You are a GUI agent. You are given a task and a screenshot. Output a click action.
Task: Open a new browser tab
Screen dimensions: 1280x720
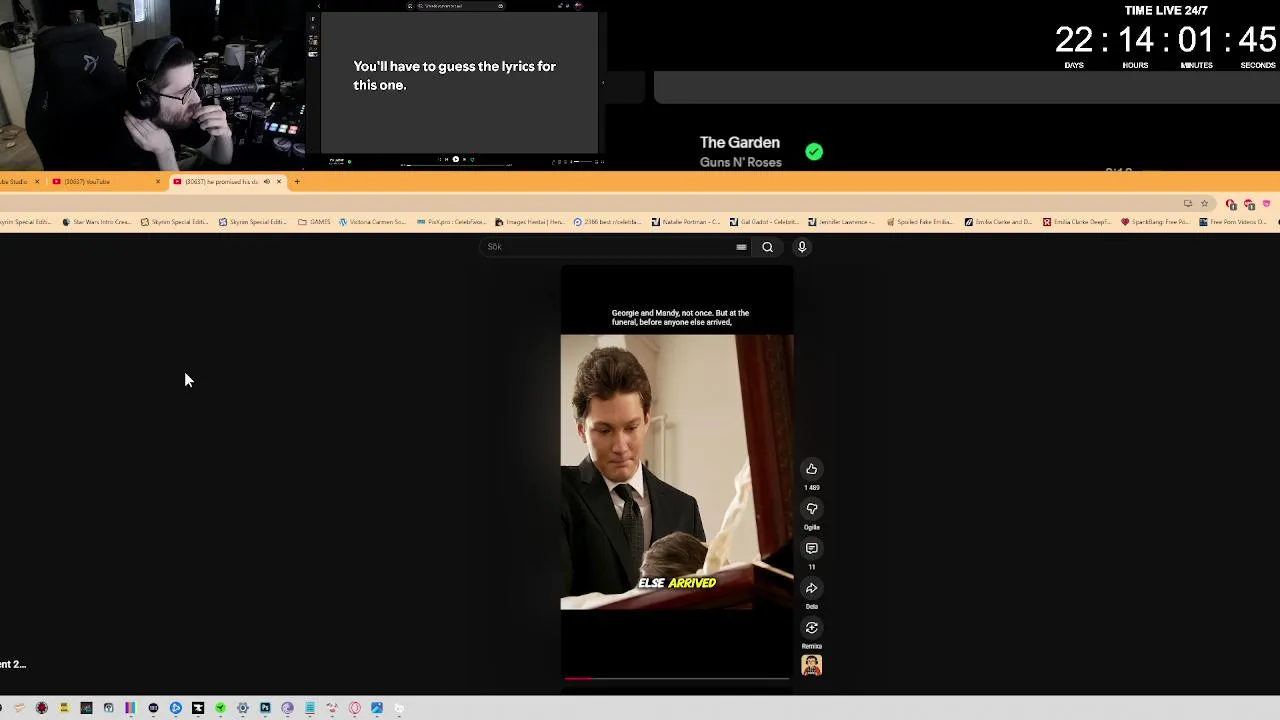coord(297,181)
